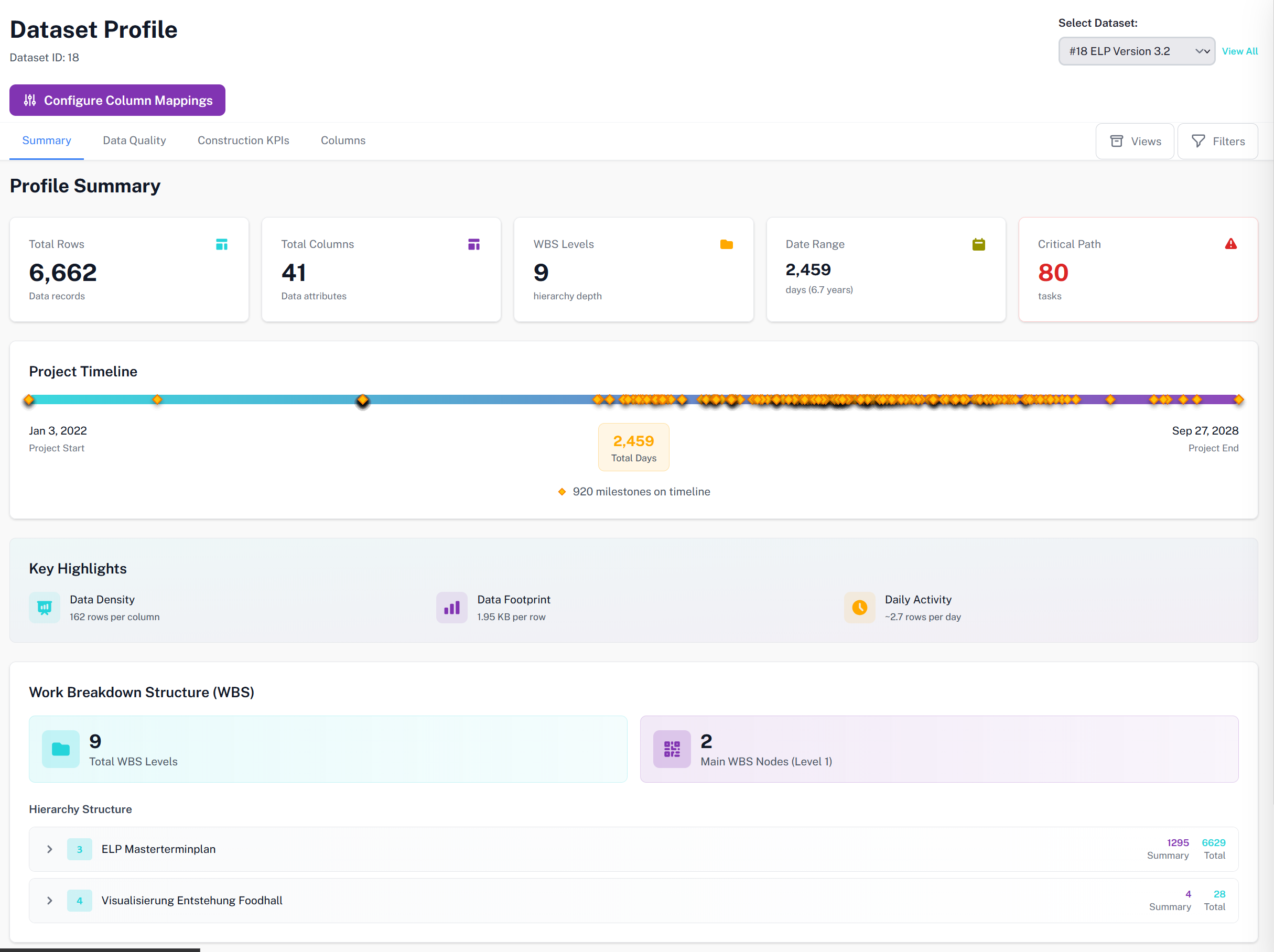Click the Critical Path warning triangle icon
1274x952 pixels.
[x=1230, y=244]
